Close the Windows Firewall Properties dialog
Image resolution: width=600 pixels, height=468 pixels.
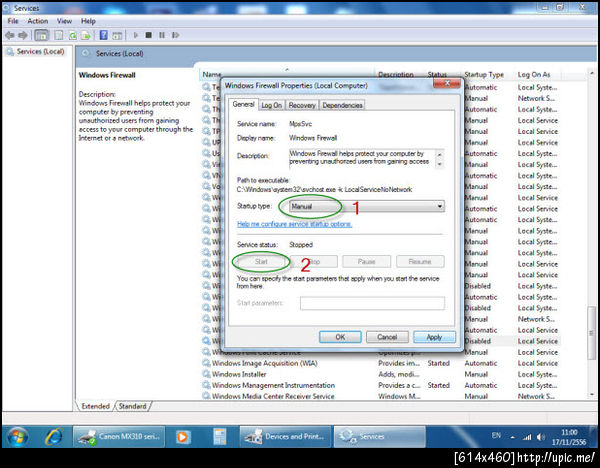coord(447,83)
